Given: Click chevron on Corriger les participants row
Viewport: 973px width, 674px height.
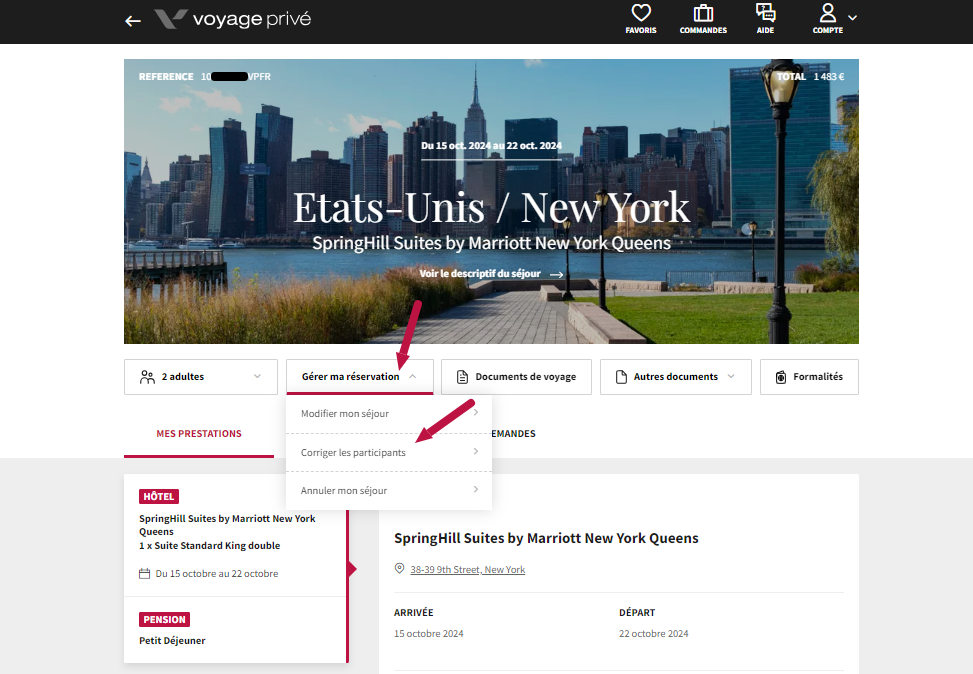Looking at the screenshot, I should (x=476, y=451).
